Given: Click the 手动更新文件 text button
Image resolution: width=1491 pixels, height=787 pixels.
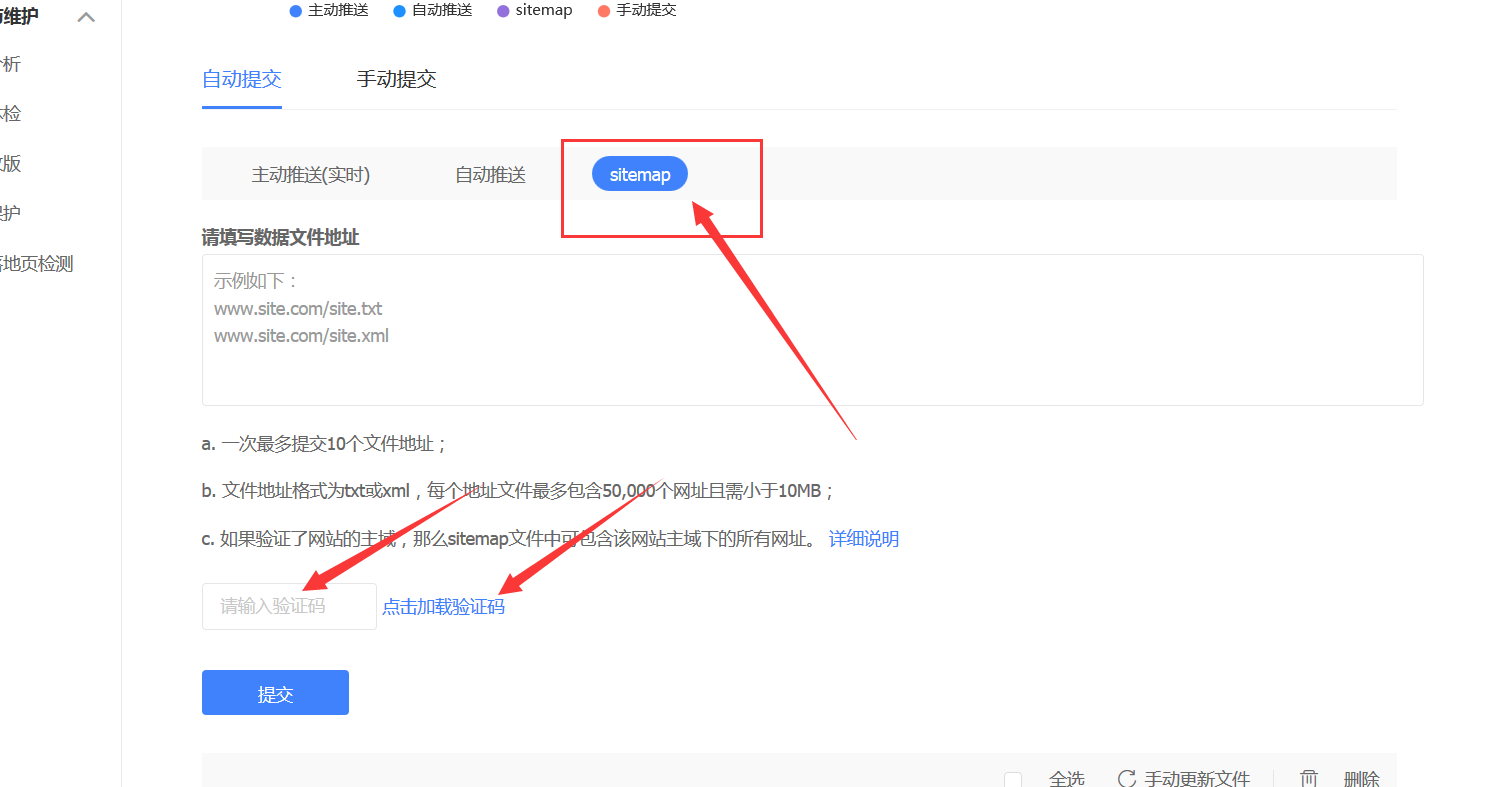Looking at the screenshot, I should pyautogui.click(x=1197, y=779).
